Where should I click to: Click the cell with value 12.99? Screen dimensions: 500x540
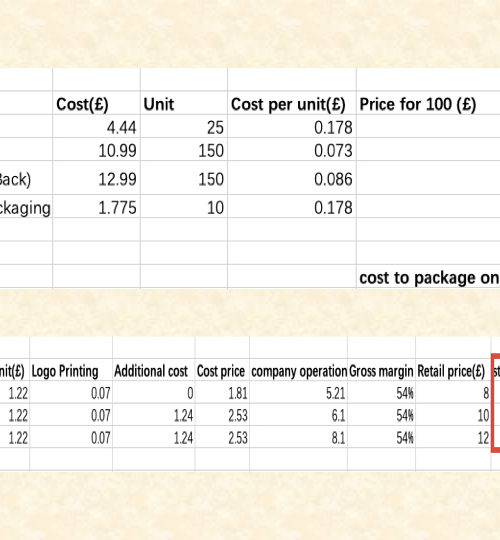click(x=96, y=178)
